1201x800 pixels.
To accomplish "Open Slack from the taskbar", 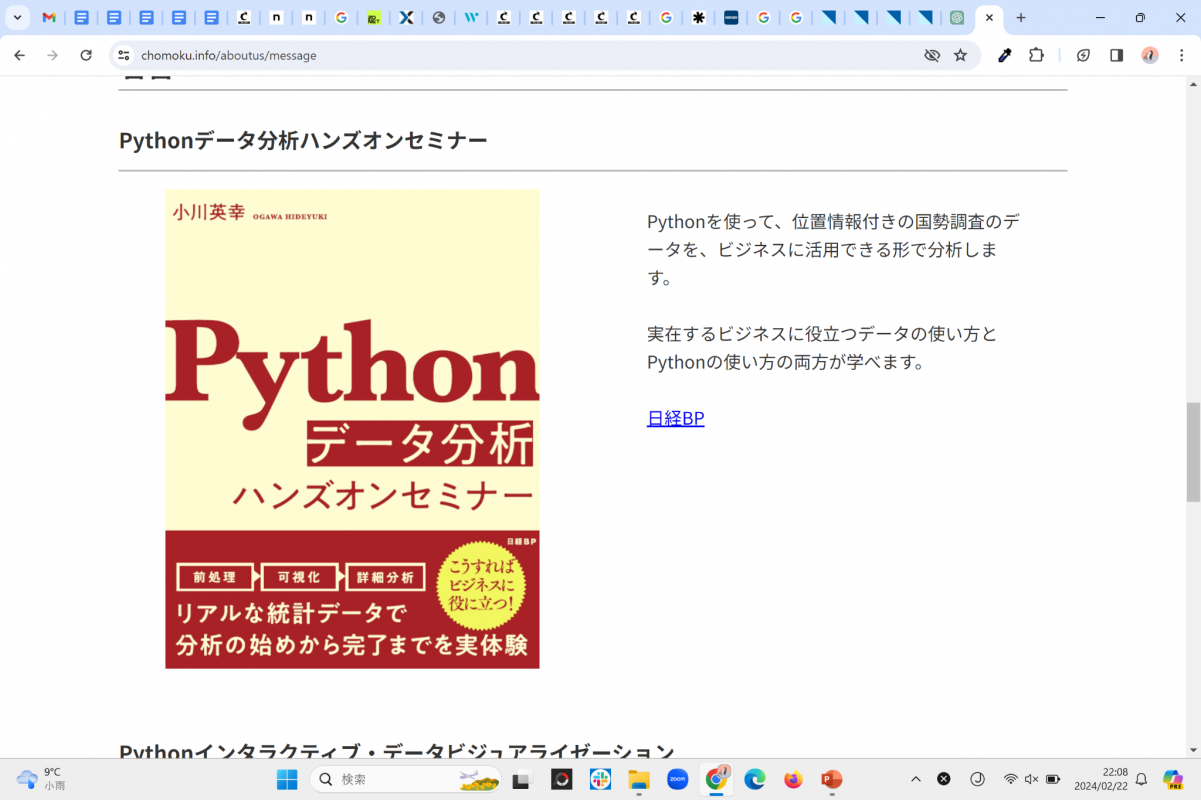I will pos(600,779).
